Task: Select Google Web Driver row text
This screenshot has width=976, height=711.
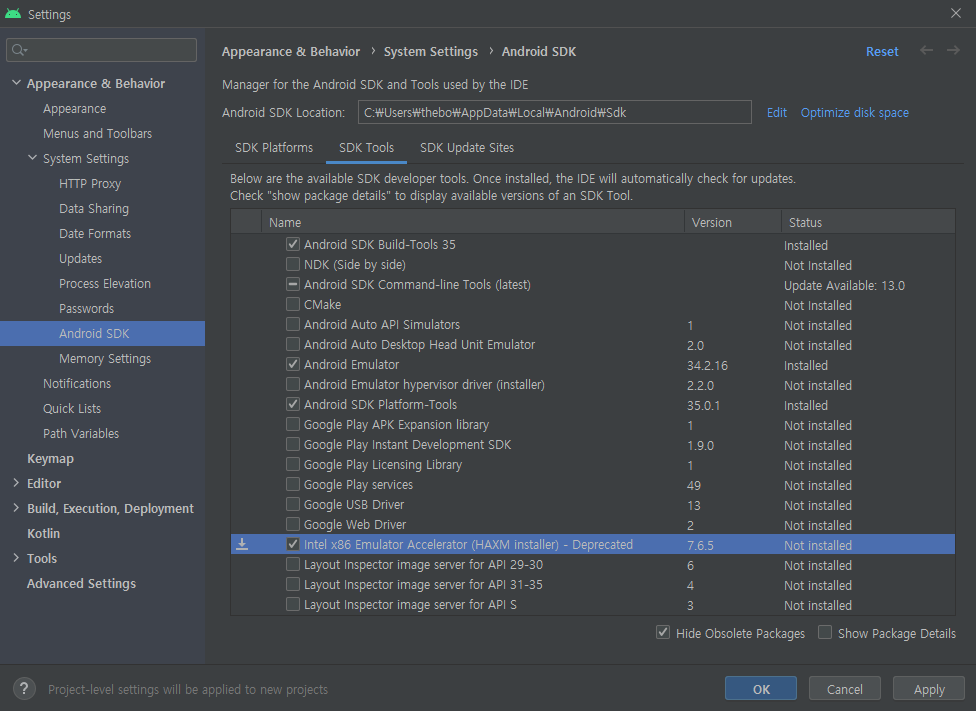Action: [355, 524]
